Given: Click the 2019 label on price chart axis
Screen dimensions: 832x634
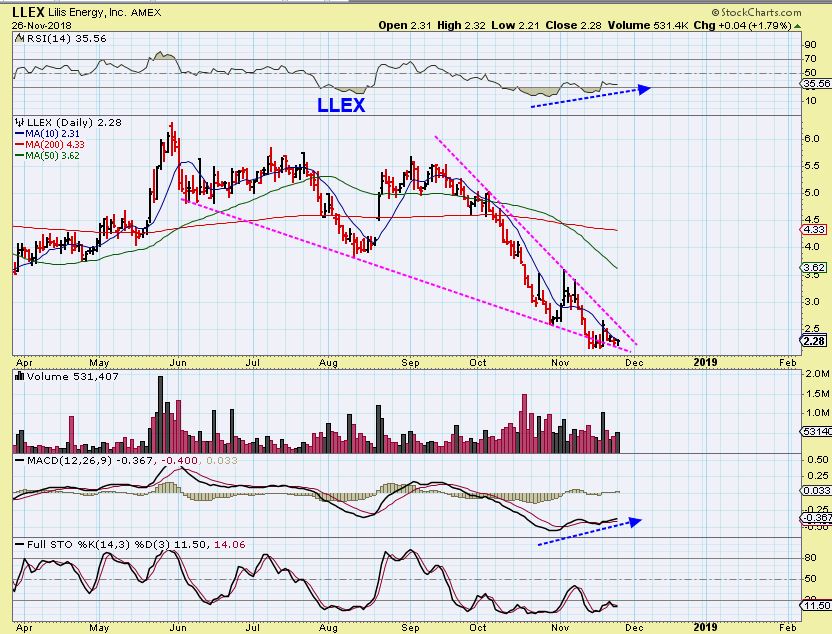Looking at the screenshot, I should 705,362.
